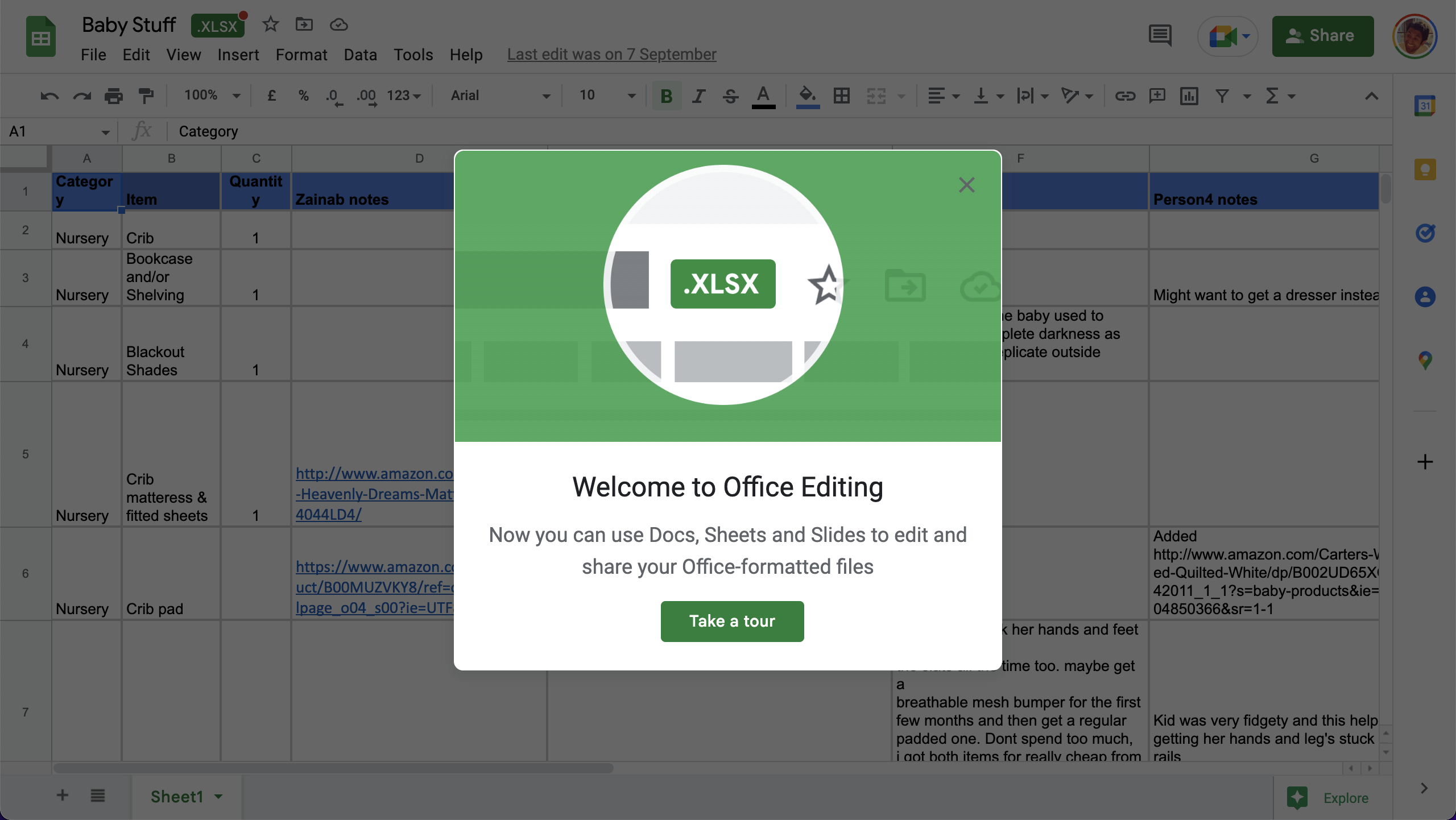Open the Arial font dropdown

point(500,96)
